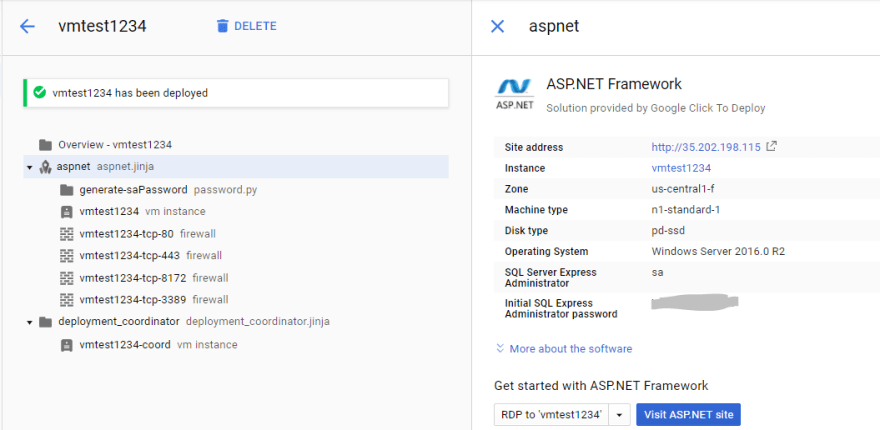Select vmtest1234-tcp-80 firewall row

tap(148, 234)
